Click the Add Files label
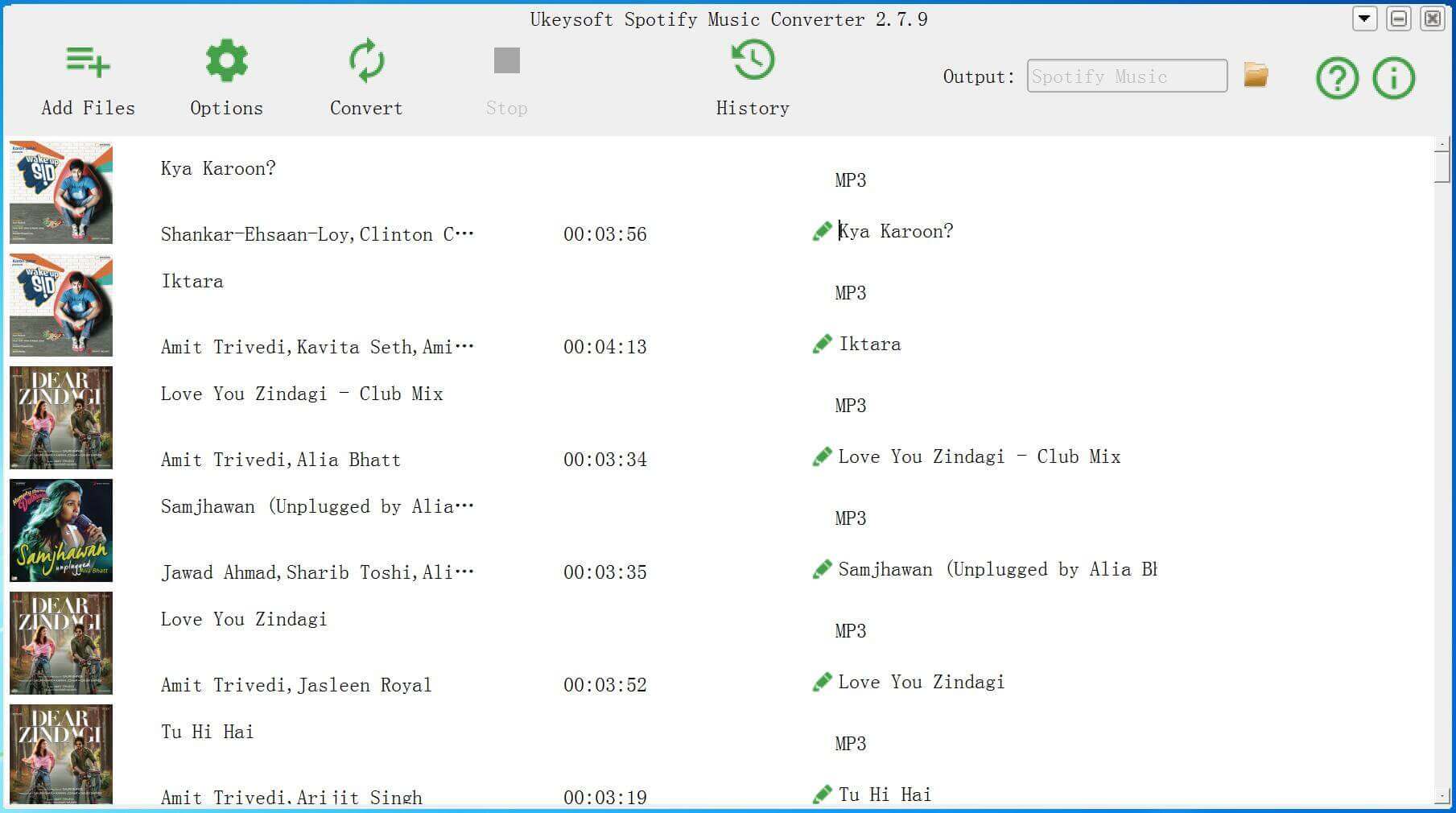Screen dimensions: 1456x813 88,108
